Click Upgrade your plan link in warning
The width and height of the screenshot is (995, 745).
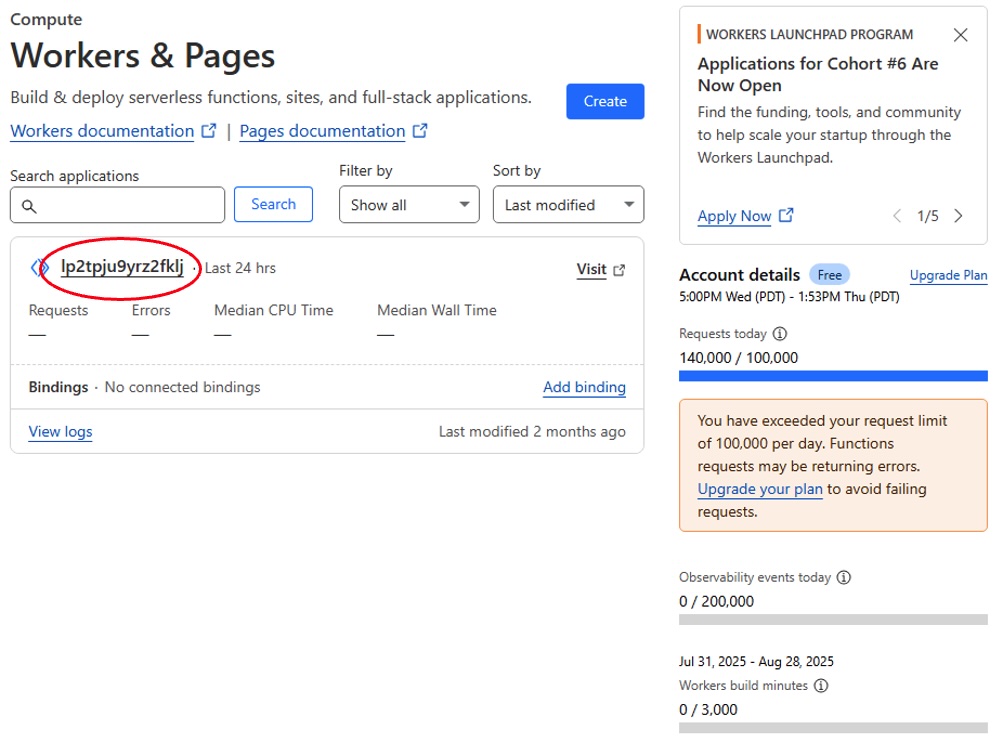760,489
